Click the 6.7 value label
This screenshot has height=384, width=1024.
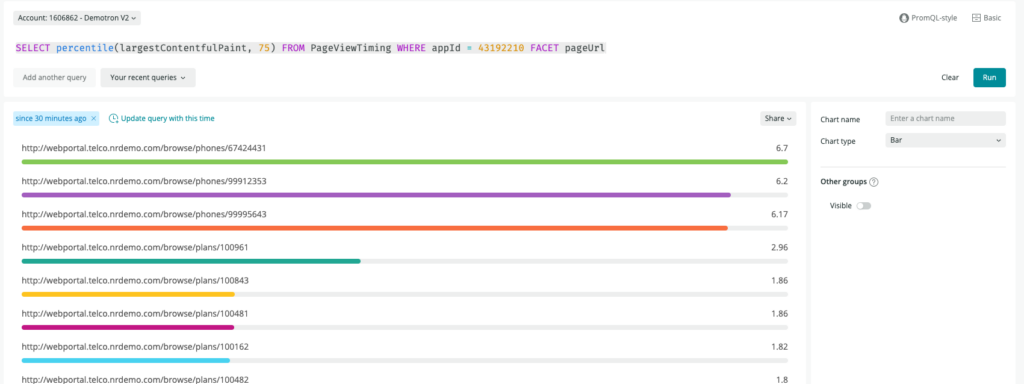(782, 148)
